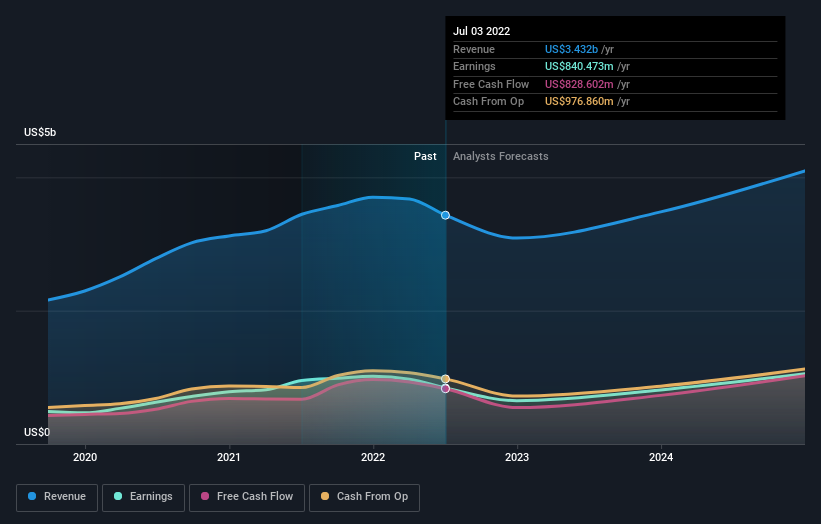Click the US$840.473m earnings value
Image resolution: width=821 pixels, height=524 pixels.
[579, 66]
